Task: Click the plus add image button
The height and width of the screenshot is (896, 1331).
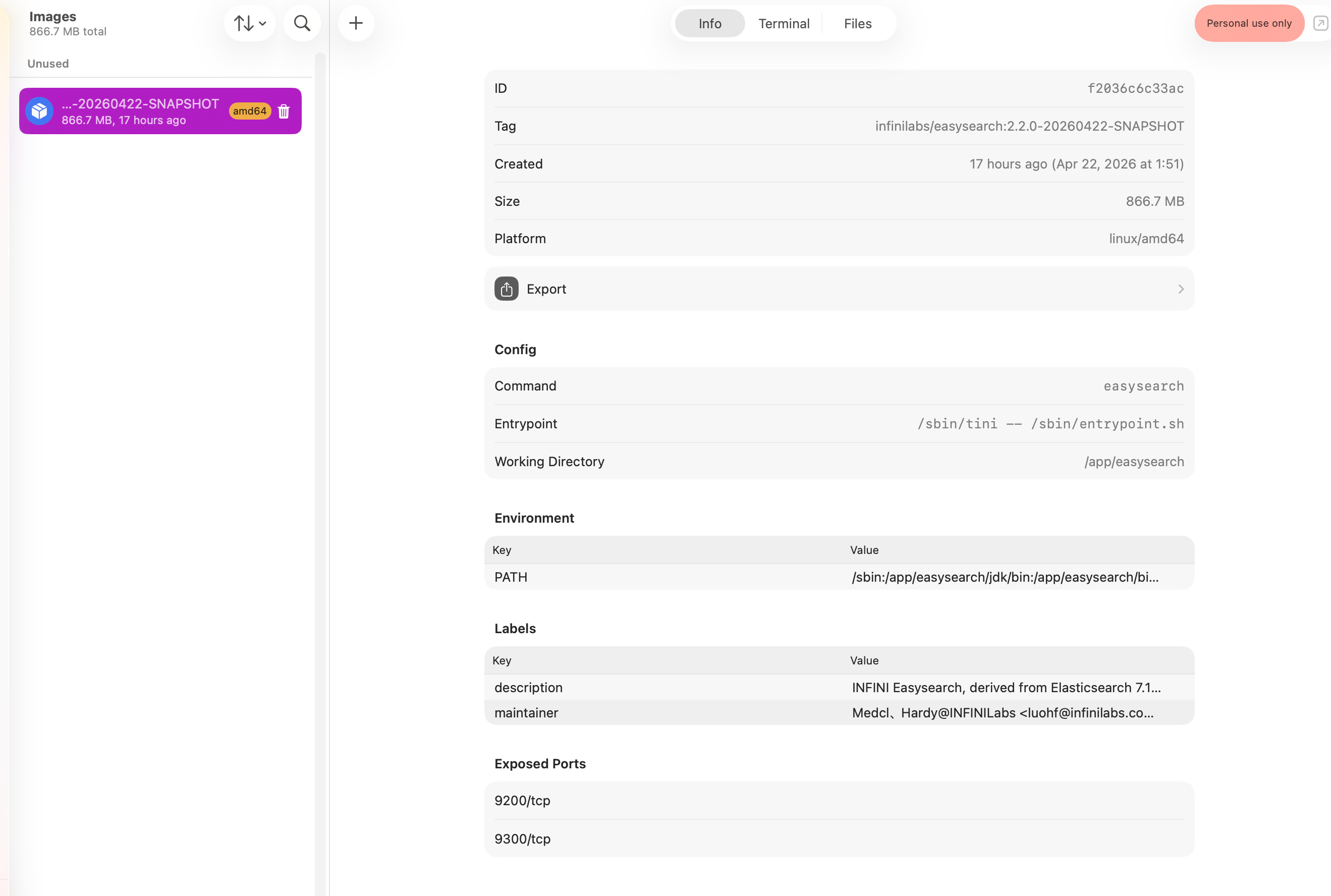Action: click(356, 23)
